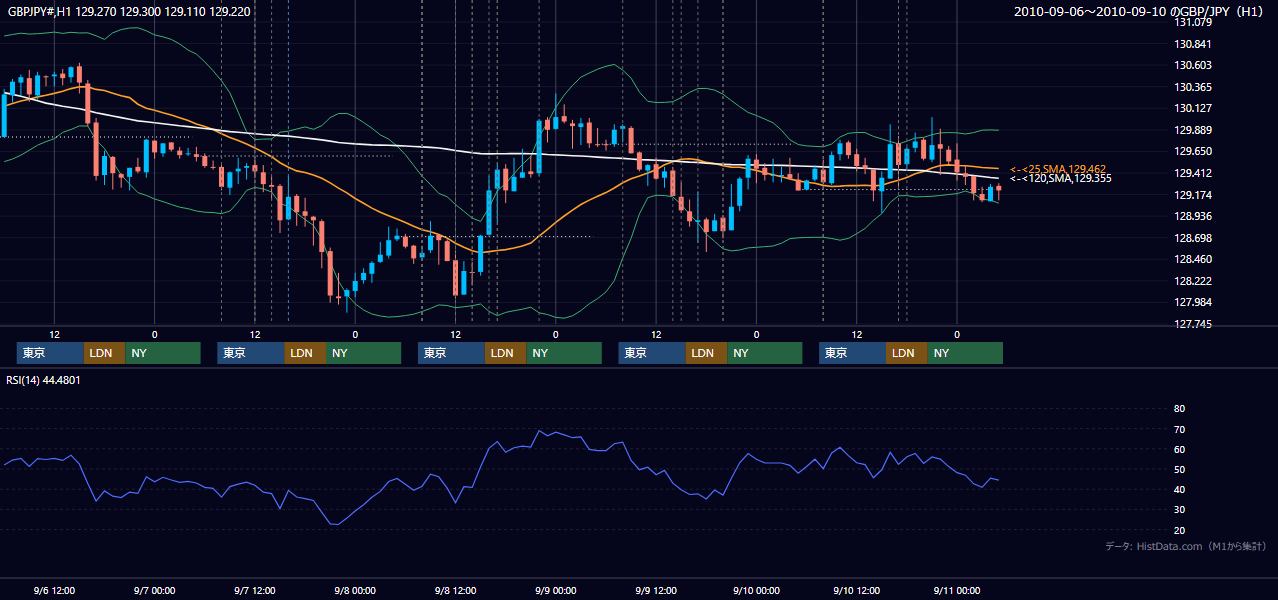
Task: Click RSI scale value 40
Action: coord(1179,489)
